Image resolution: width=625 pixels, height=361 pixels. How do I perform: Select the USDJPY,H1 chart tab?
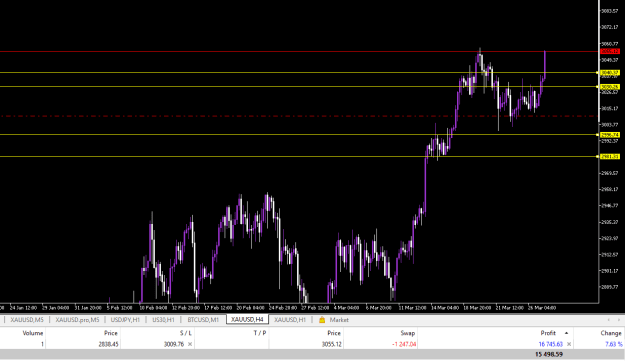click(125, 320)
